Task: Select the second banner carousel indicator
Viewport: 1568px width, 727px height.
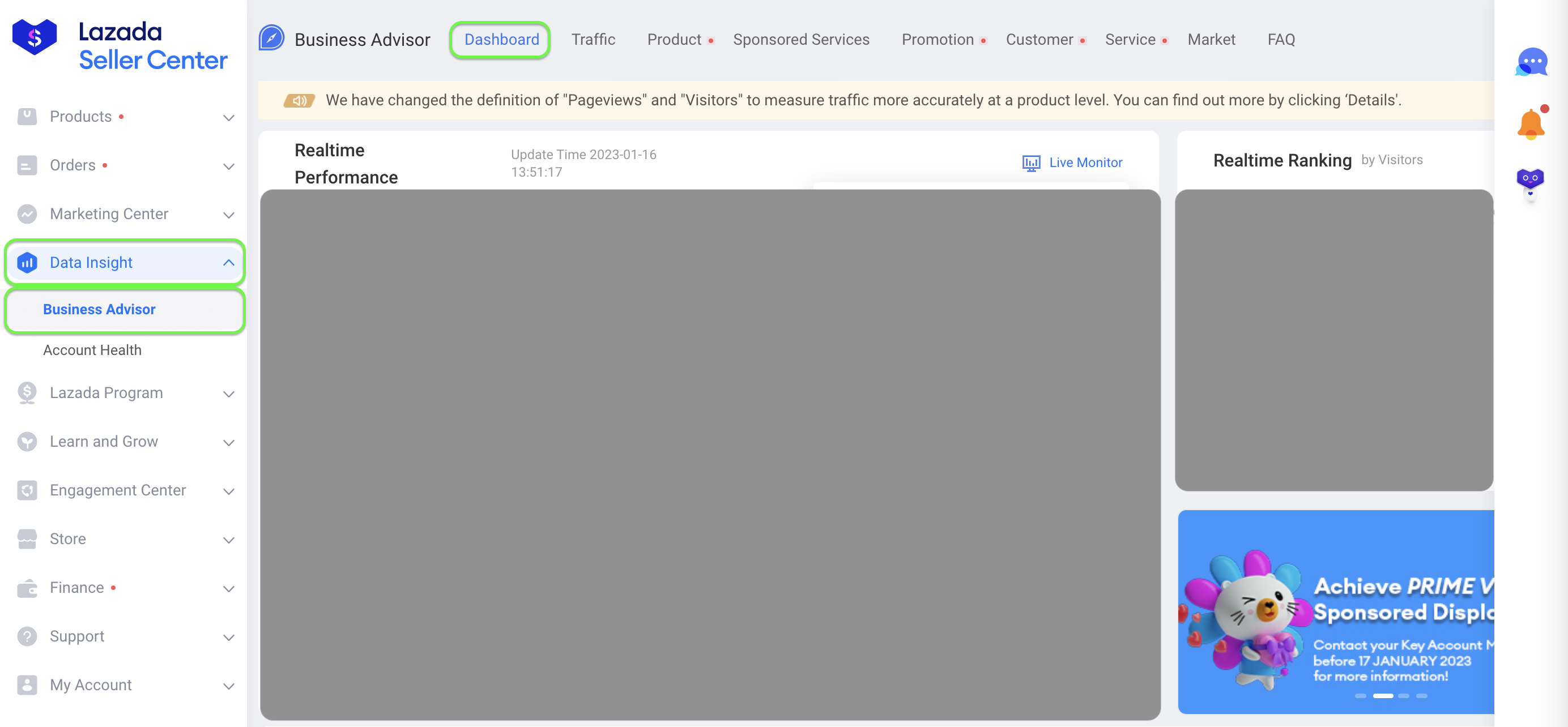Action: [x=1382, y=695]
